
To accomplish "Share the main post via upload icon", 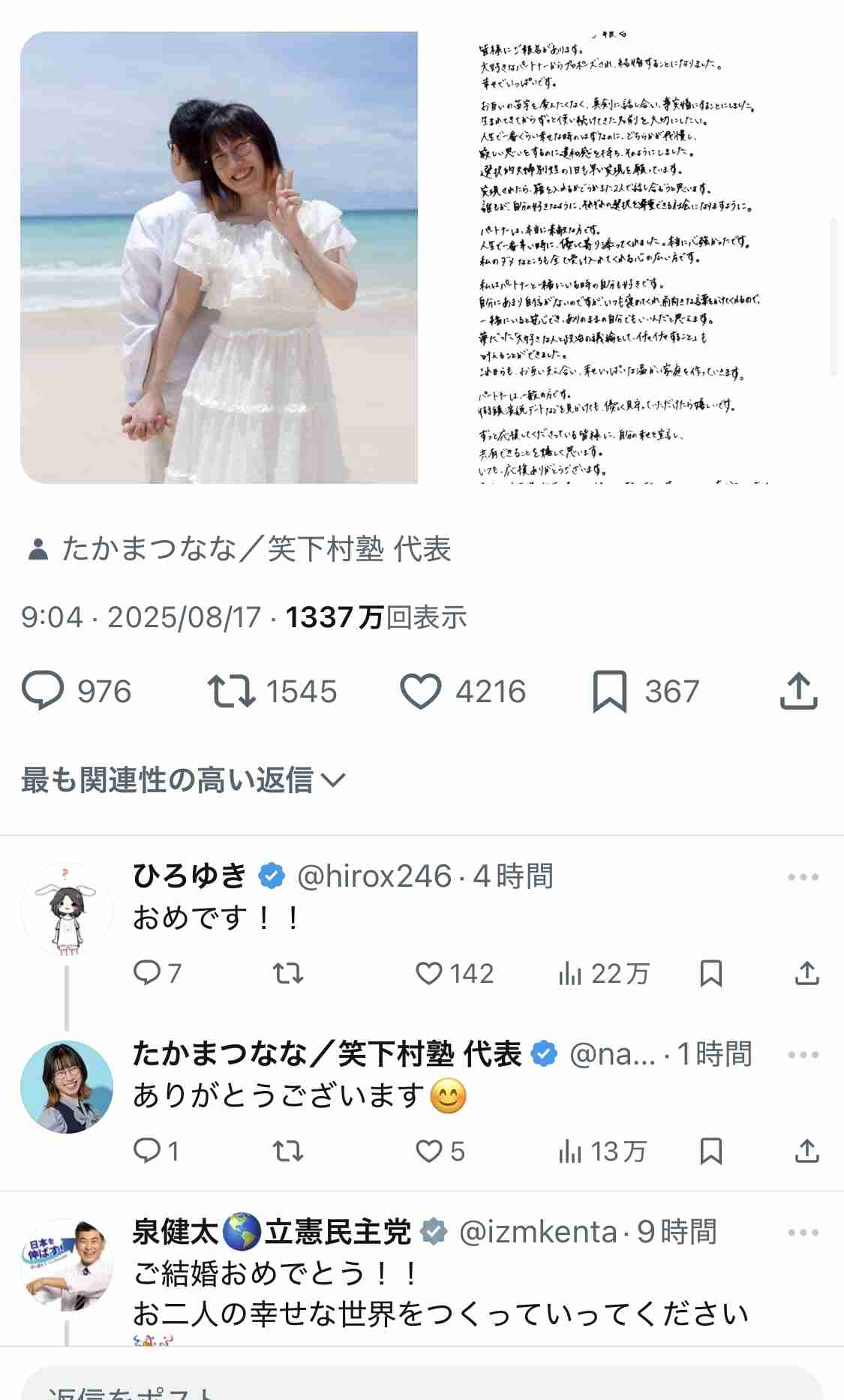I will 798,690.
